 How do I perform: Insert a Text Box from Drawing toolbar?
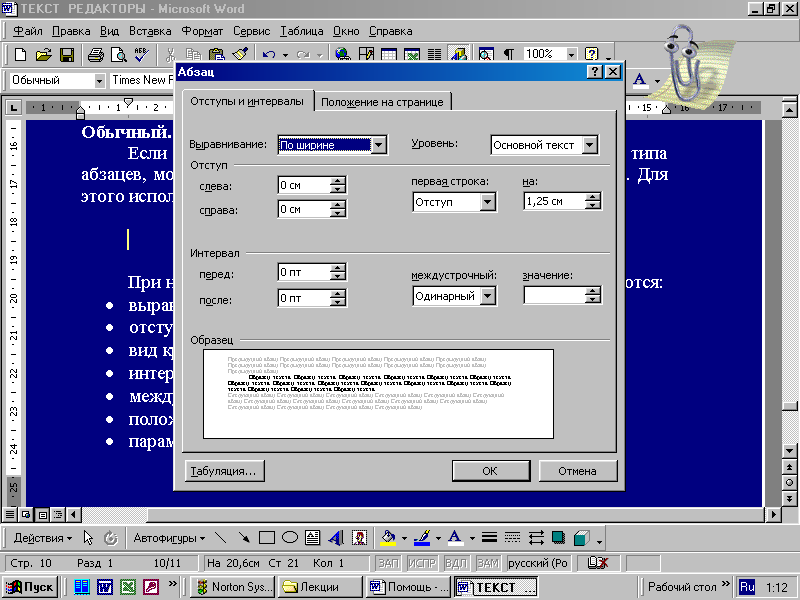pyautogui.click(x=313, y=538)
